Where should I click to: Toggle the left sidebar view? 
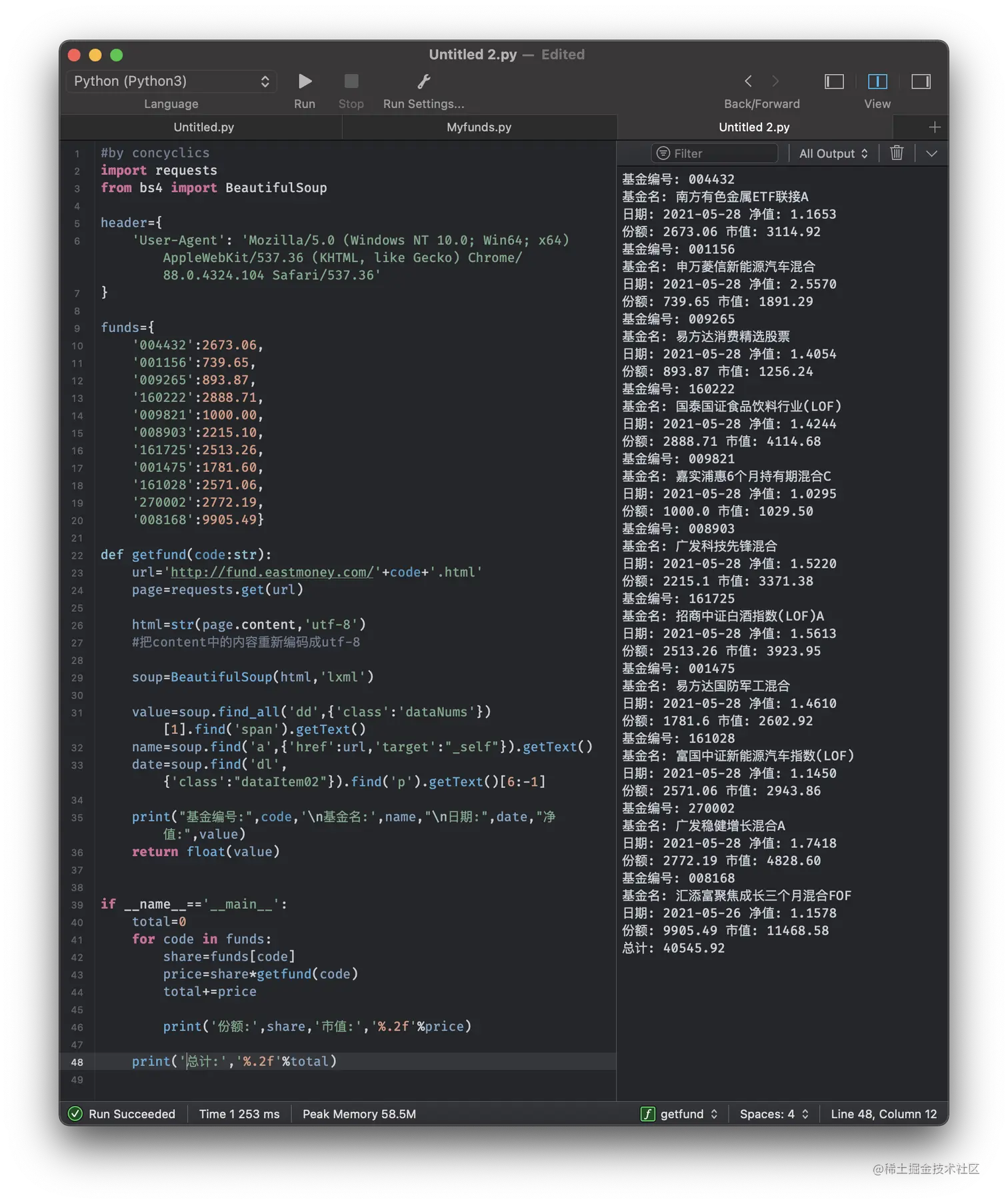coord(834,81)
